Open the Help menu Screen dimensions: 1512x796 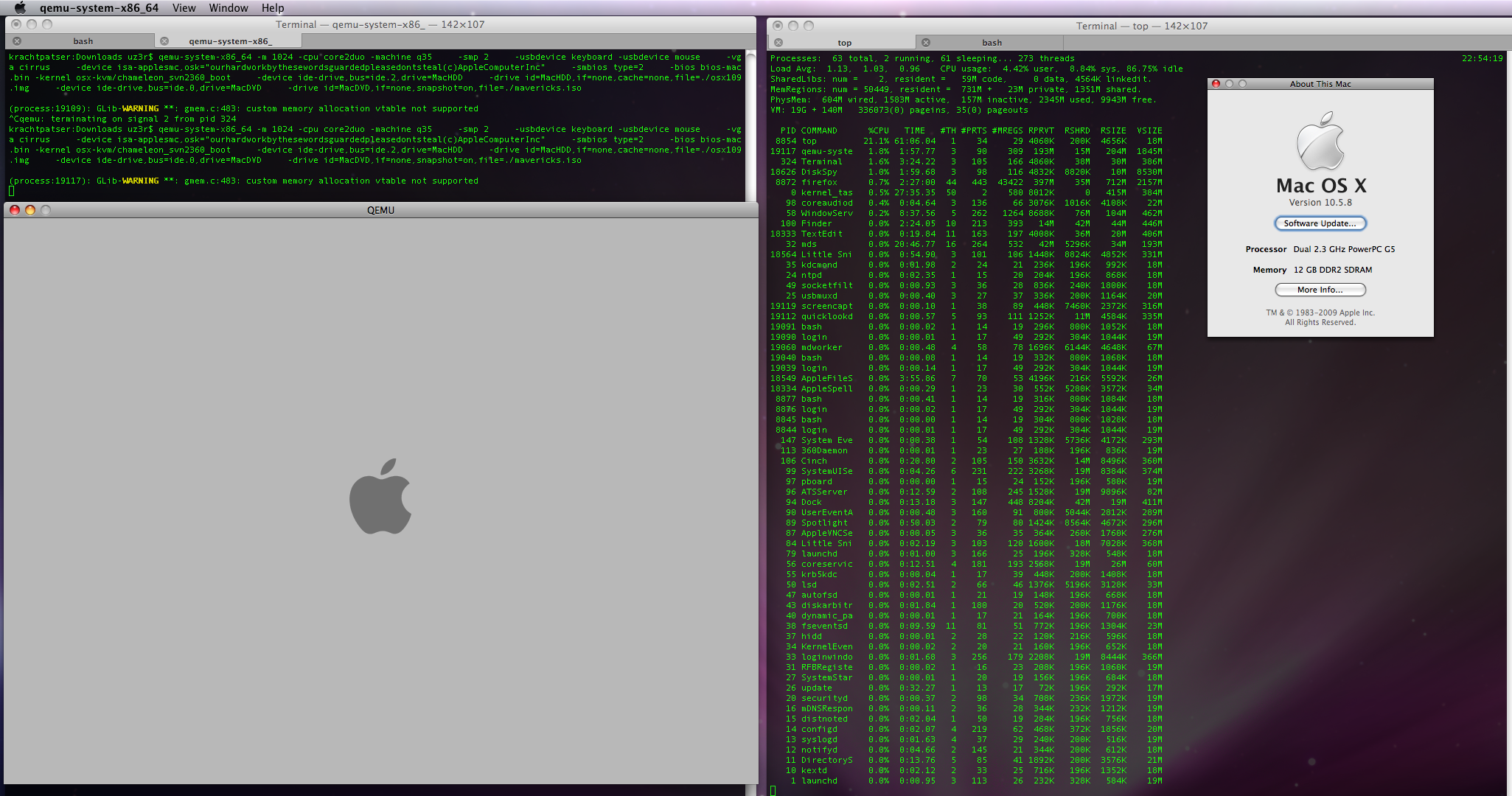pos(272,7)
